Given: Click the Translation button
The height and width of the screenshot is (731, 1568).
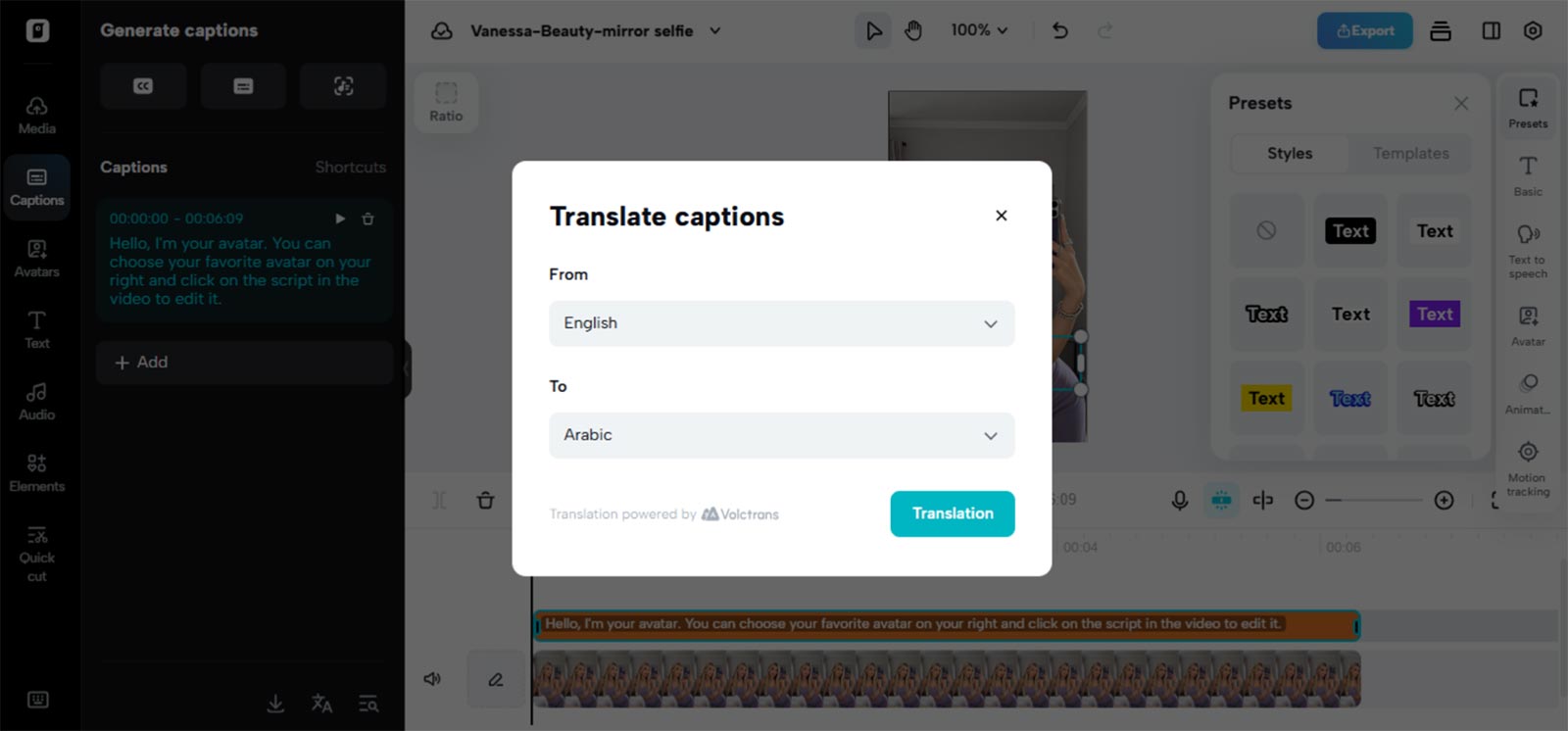Looking at the screenshot, I should pyautogui.click(x=952, y=513).
